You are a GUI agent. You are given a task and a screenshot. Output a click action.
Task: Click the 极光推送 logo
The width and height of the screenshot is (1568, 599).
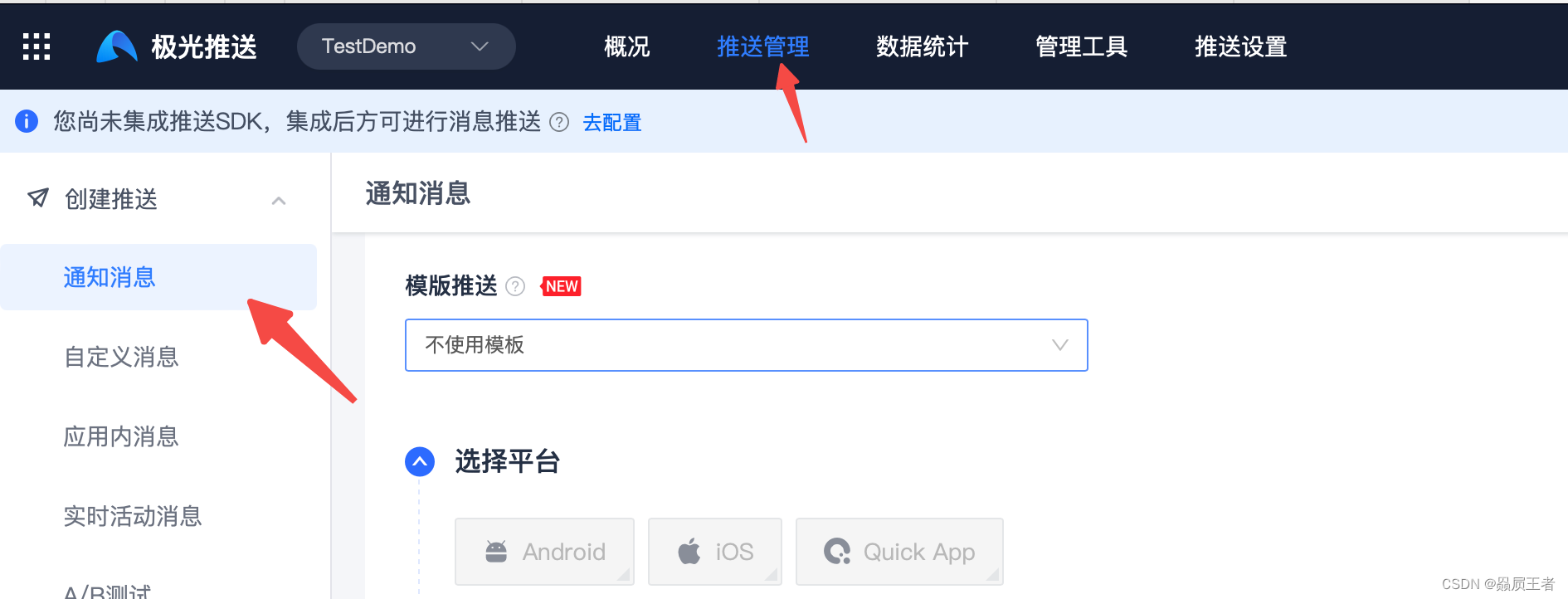click(177, 46)
